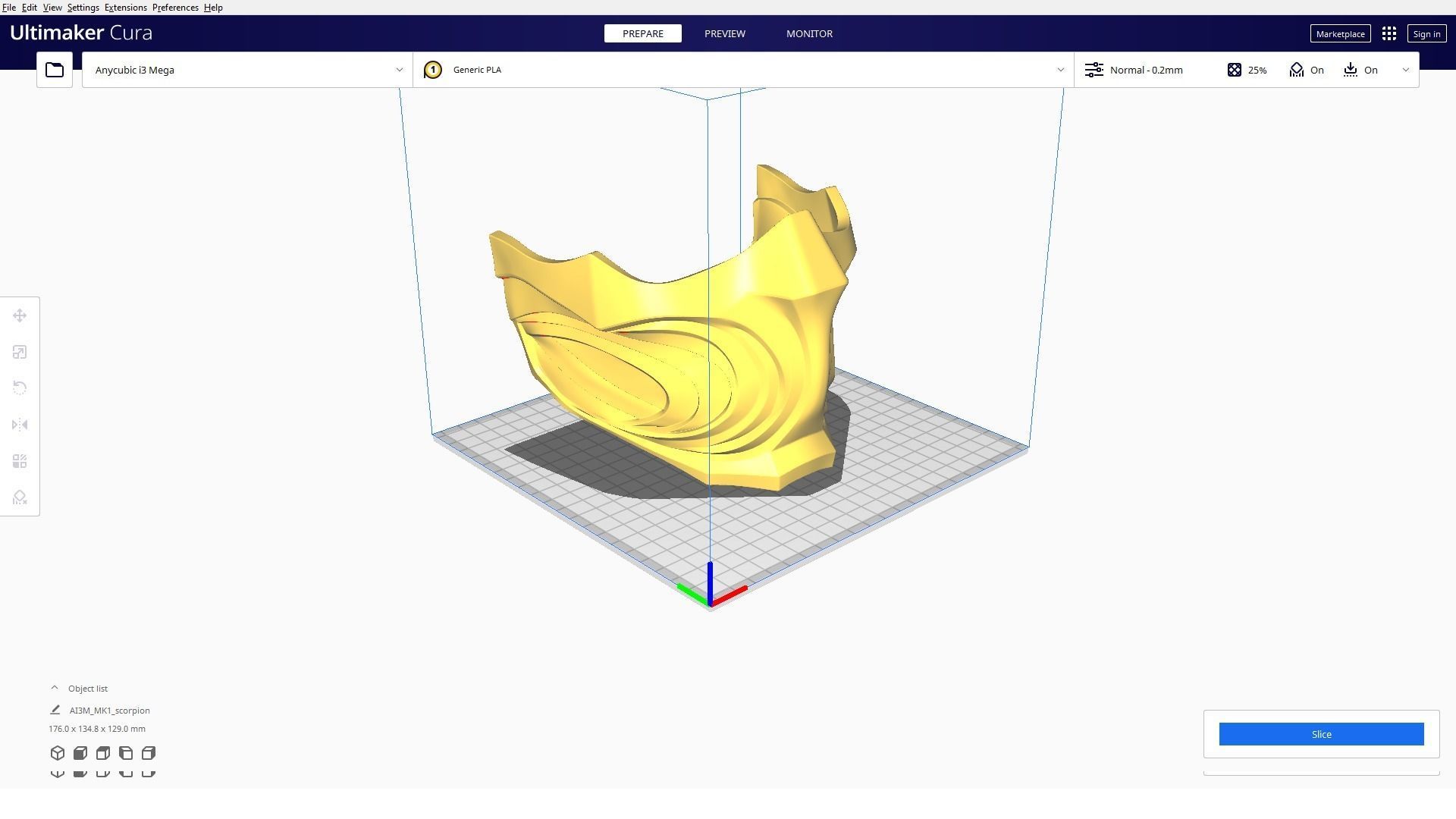Click the adhesion On icon
This screenshot has width=1456, height=819.
click(1351, 70)
